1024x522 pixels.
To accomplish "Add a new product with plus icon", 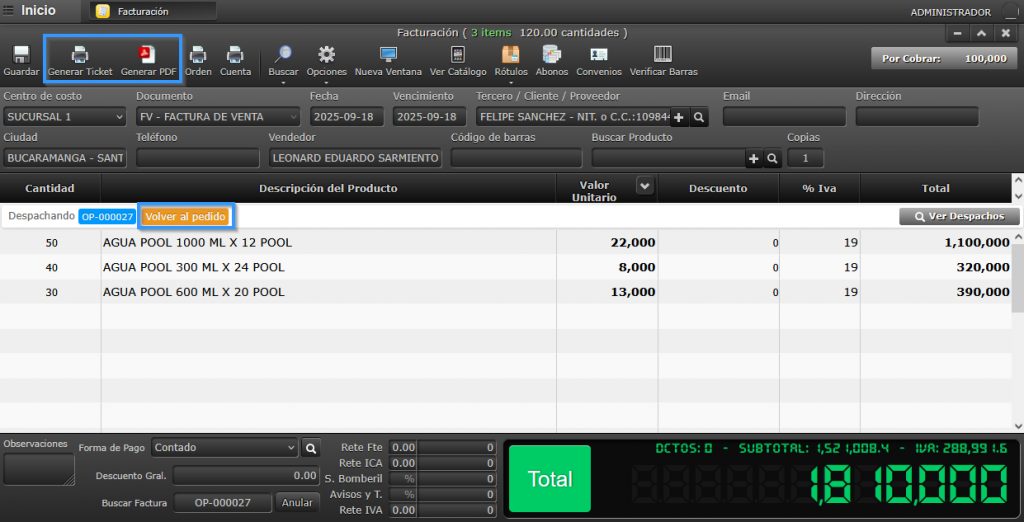I will [753, 158].
